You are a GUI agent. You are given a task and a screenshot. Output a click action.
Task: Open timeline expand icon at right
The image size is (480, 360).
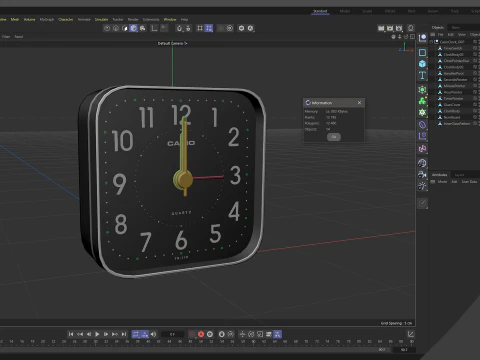[411, 334]
